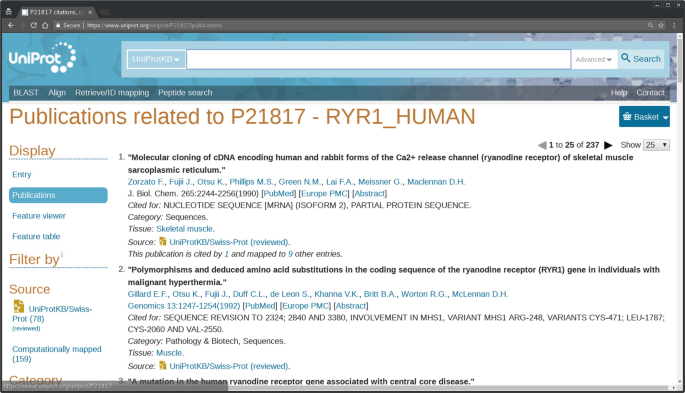Click the zoom magnifier in address bar

[x=650, y=25]
